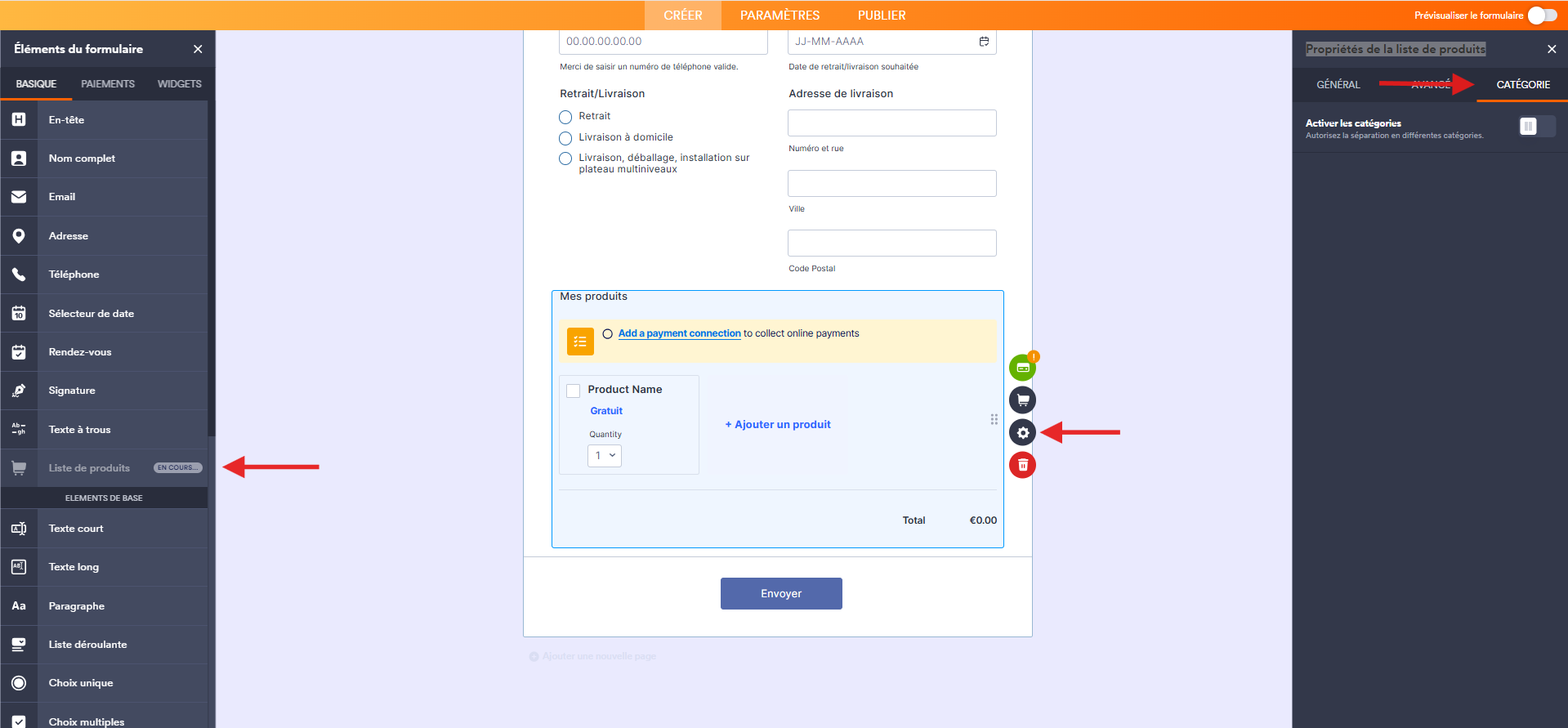The image size is (1568, 728).
Task: Open the PAIEMENTS elements tab
Action: [108, 84]
